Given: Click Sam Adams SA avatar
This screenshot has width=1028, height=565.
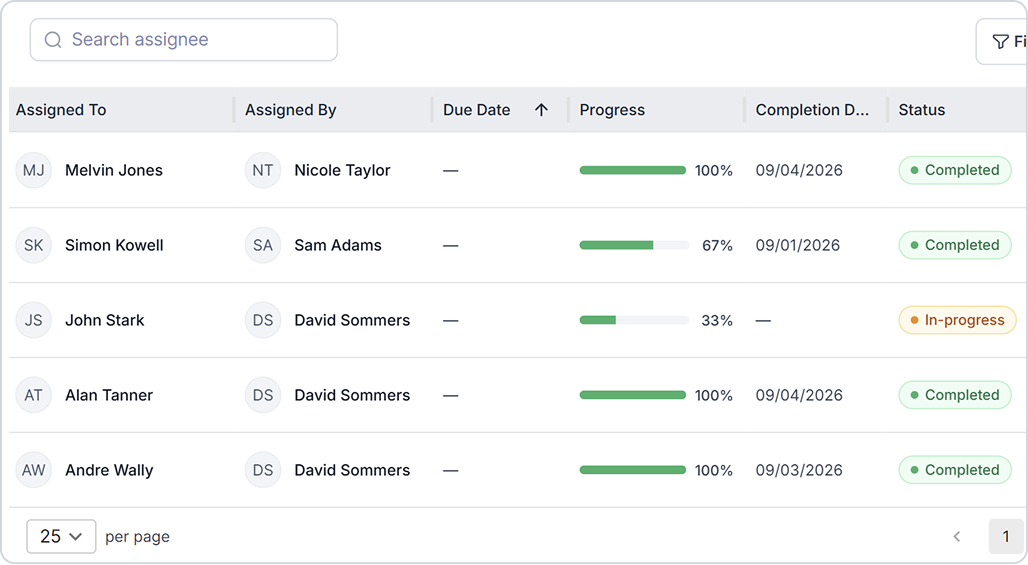Looking at the screenshot, I should point(263,245).
